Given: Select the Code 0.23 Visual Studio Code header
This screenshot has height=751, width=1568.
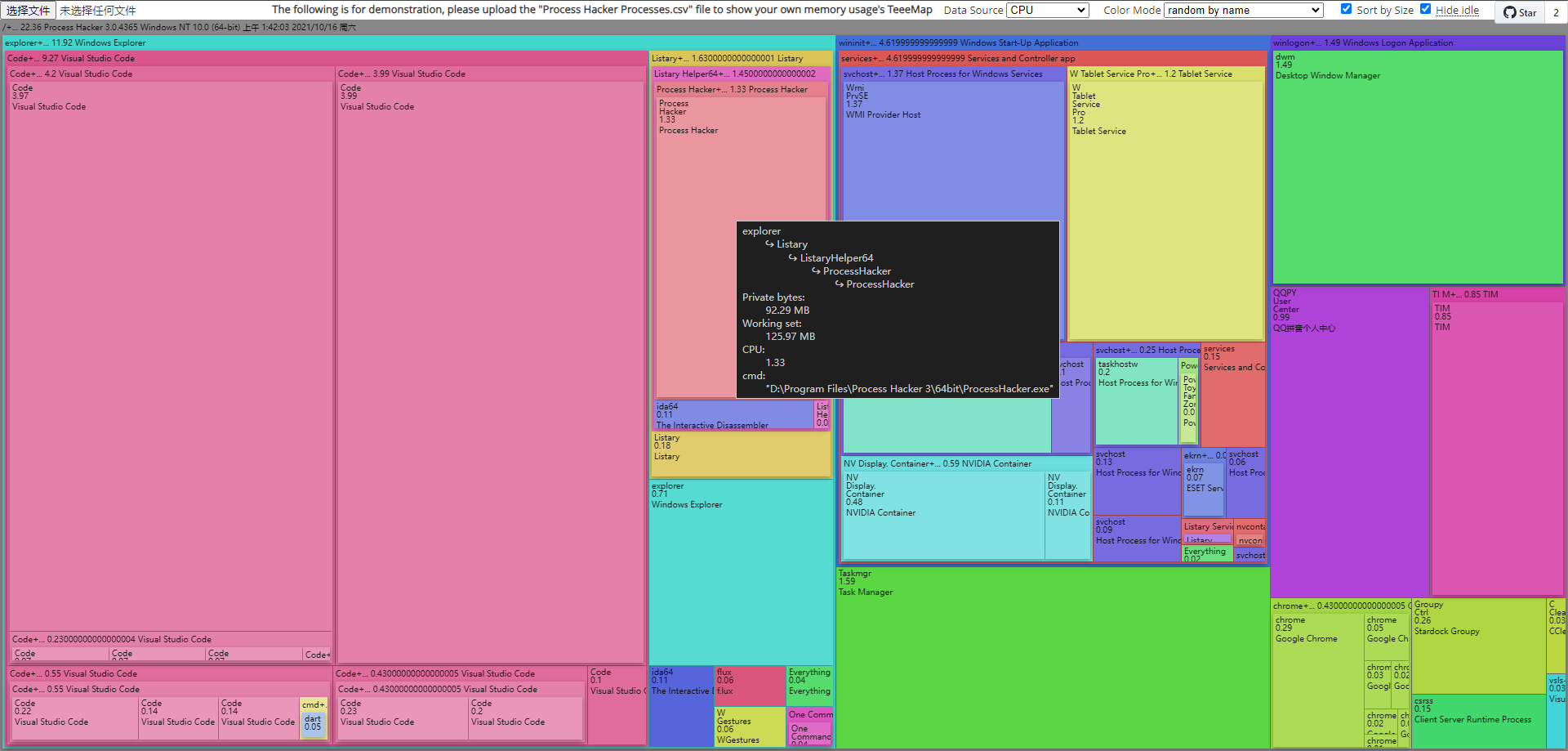Looking at the screenshot, I should [171, 639].
